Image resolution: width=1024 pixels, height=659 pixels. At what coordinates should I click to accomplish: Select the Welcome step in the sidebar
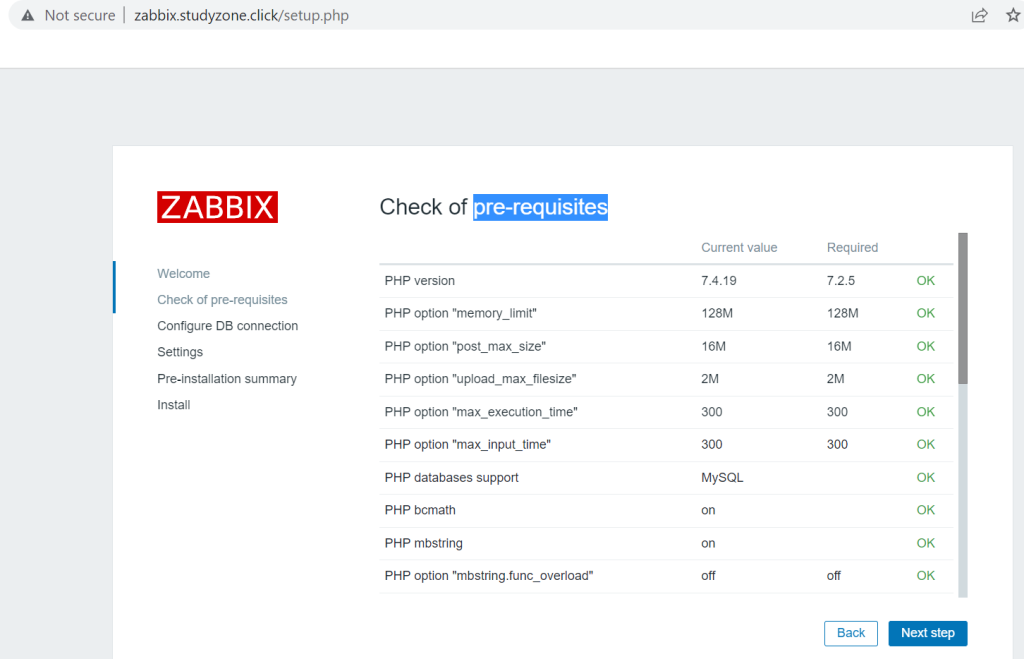click(x=183, y=273)
